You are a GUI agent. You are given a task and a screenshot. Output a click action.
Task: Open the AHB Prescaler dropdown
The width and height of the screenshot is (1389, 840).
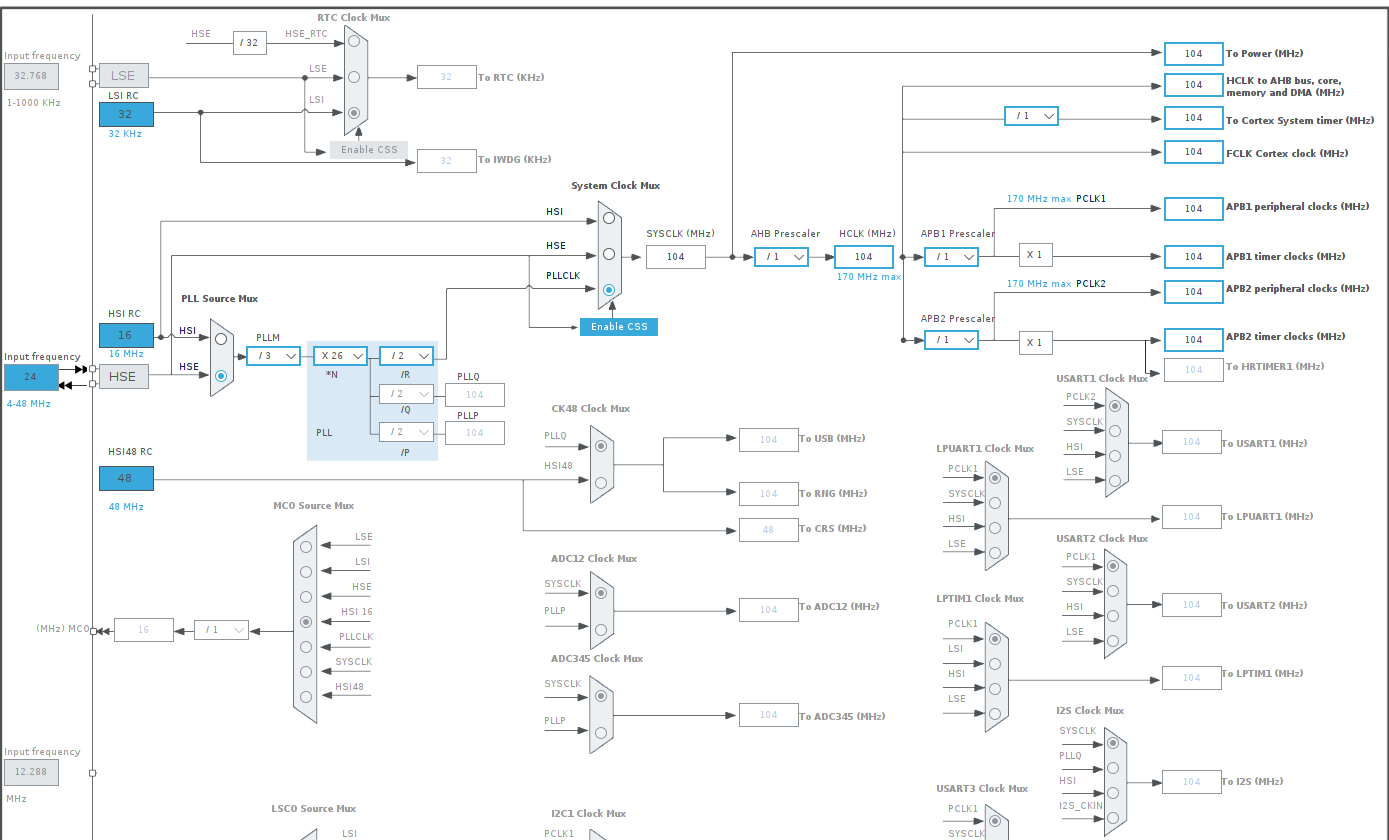(780, 256)
